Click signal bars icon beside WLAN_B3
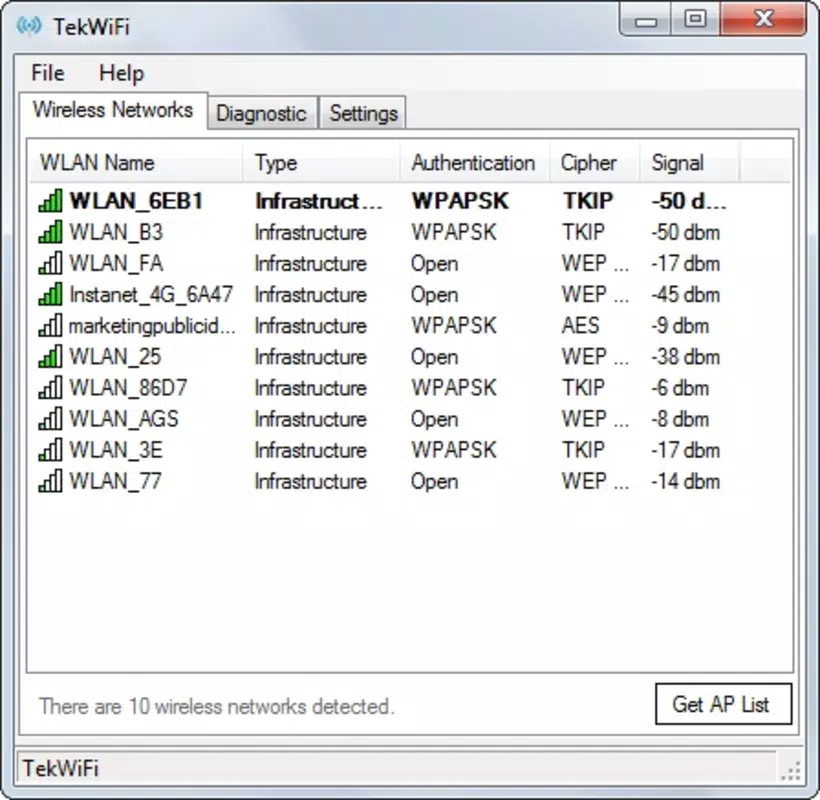This screenshot has height=800, width=820. [50, 232]
